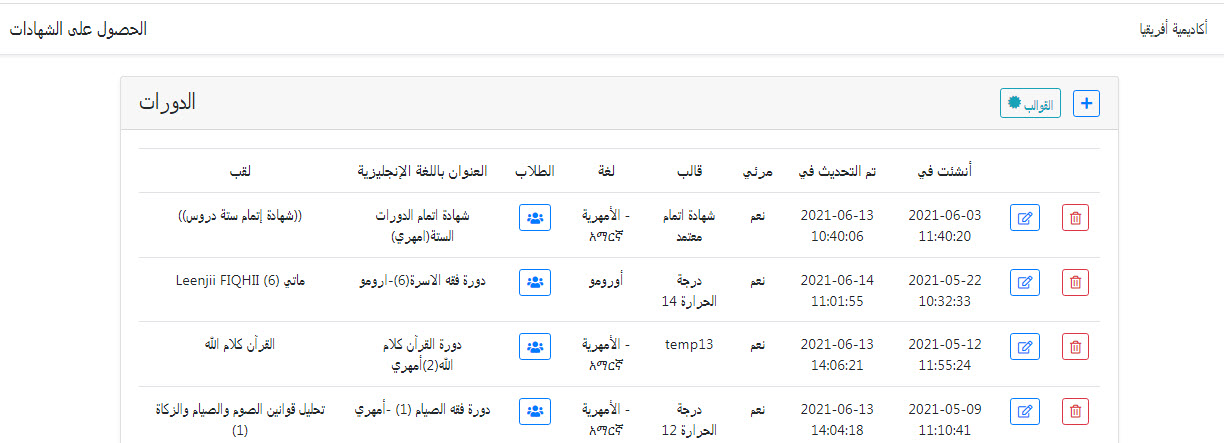Edit the course created 2021-05-12
The height and width of the screenshot is (443, 1224).
point(1024,347)
